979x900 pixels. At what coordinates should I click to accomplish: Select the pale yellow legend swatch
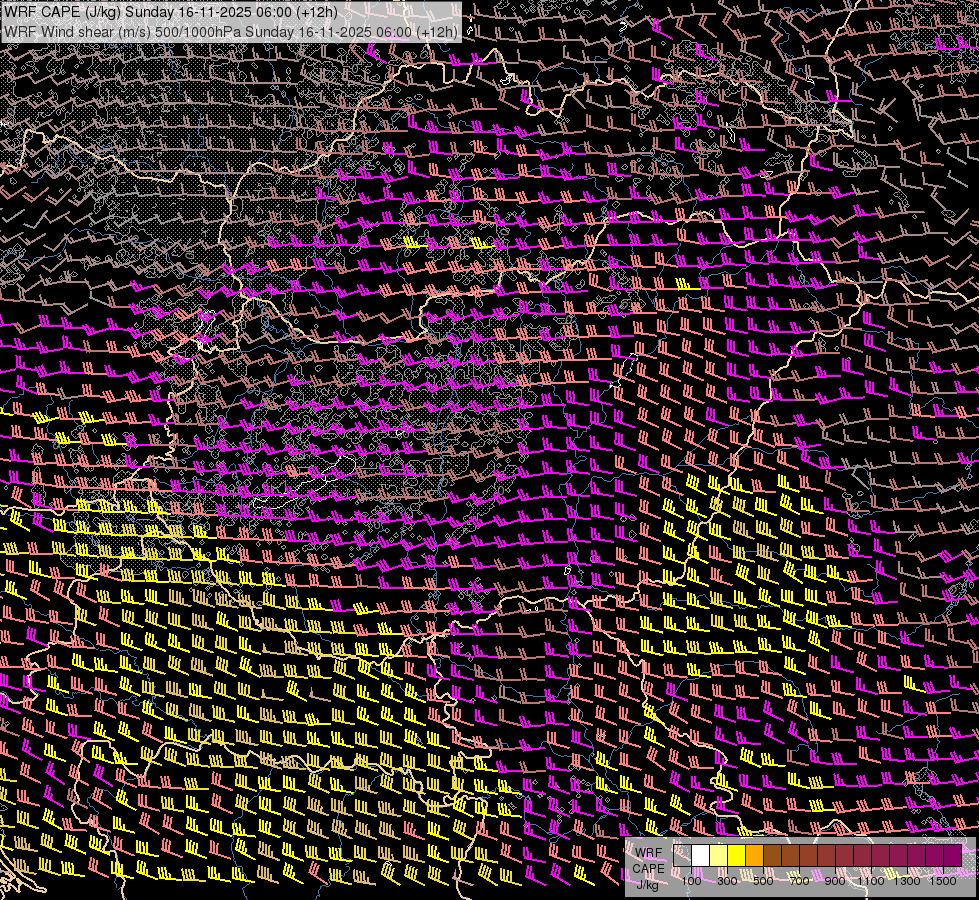pos(718,856)
